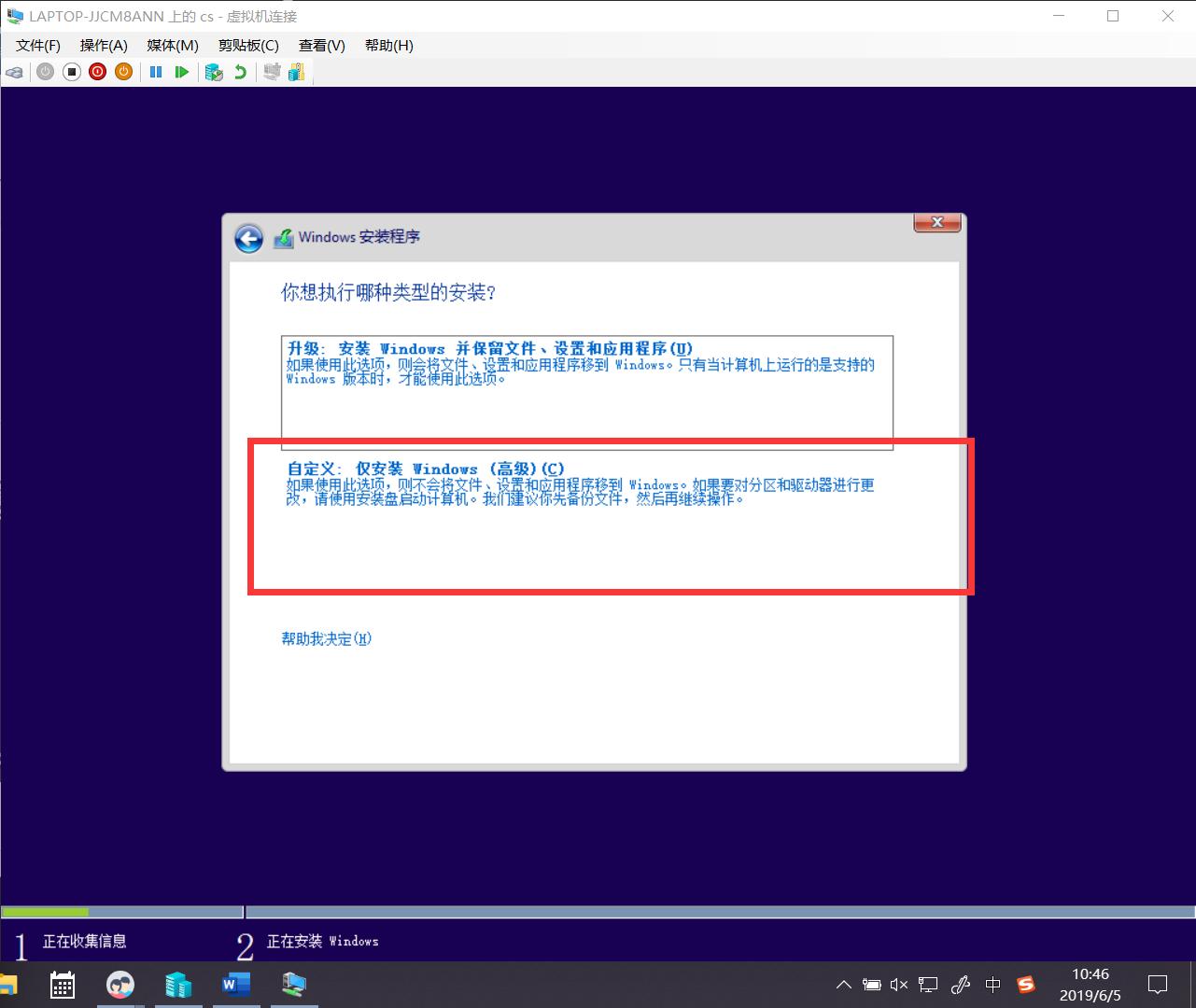Click the pen workspace tray icon
This screenshot has width=1196, height=1008.
pyautogui.click(x=961, y=985)
